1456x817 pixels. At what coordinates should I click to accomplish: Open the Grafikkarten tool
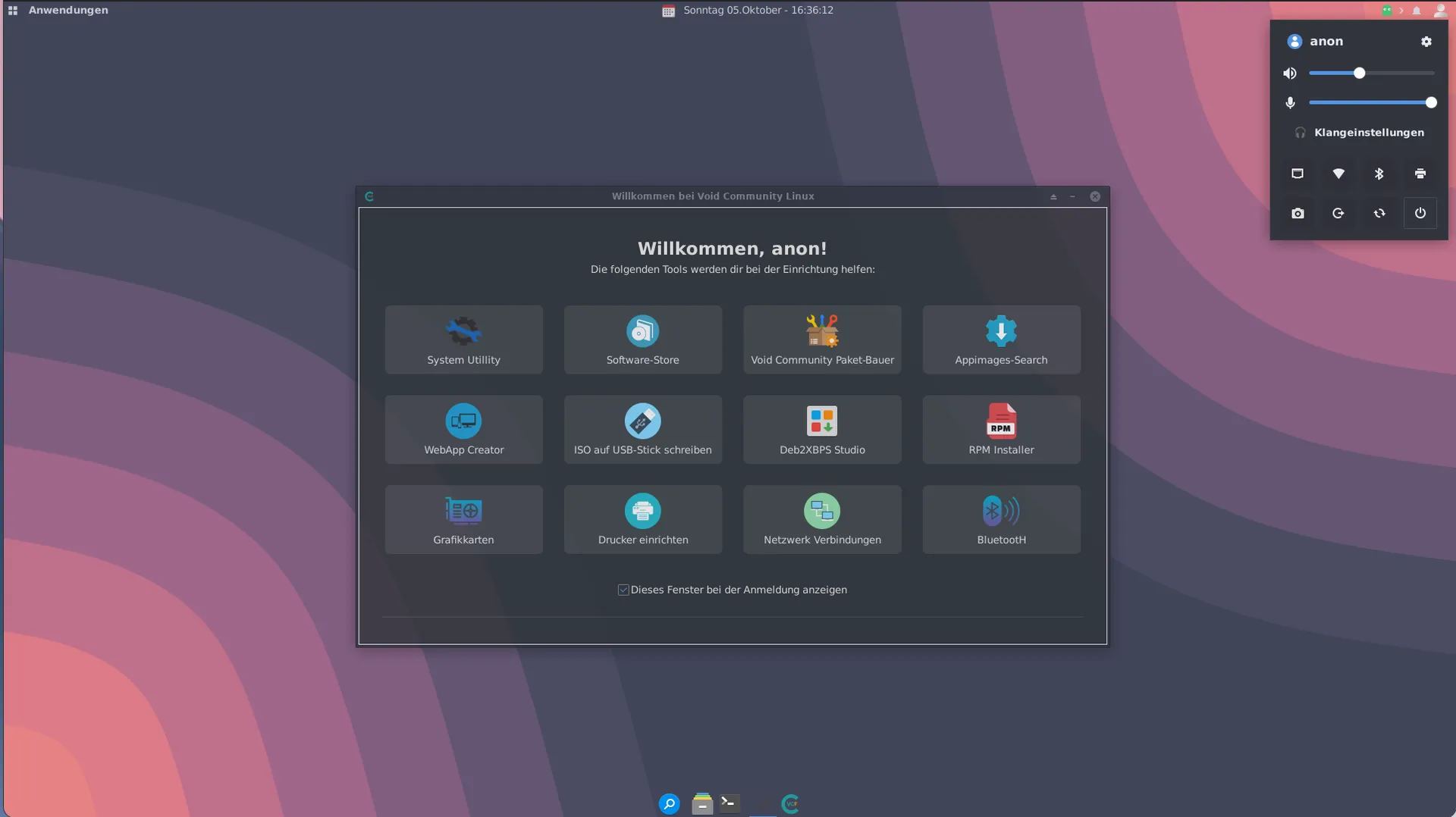[x=463, y=520]
